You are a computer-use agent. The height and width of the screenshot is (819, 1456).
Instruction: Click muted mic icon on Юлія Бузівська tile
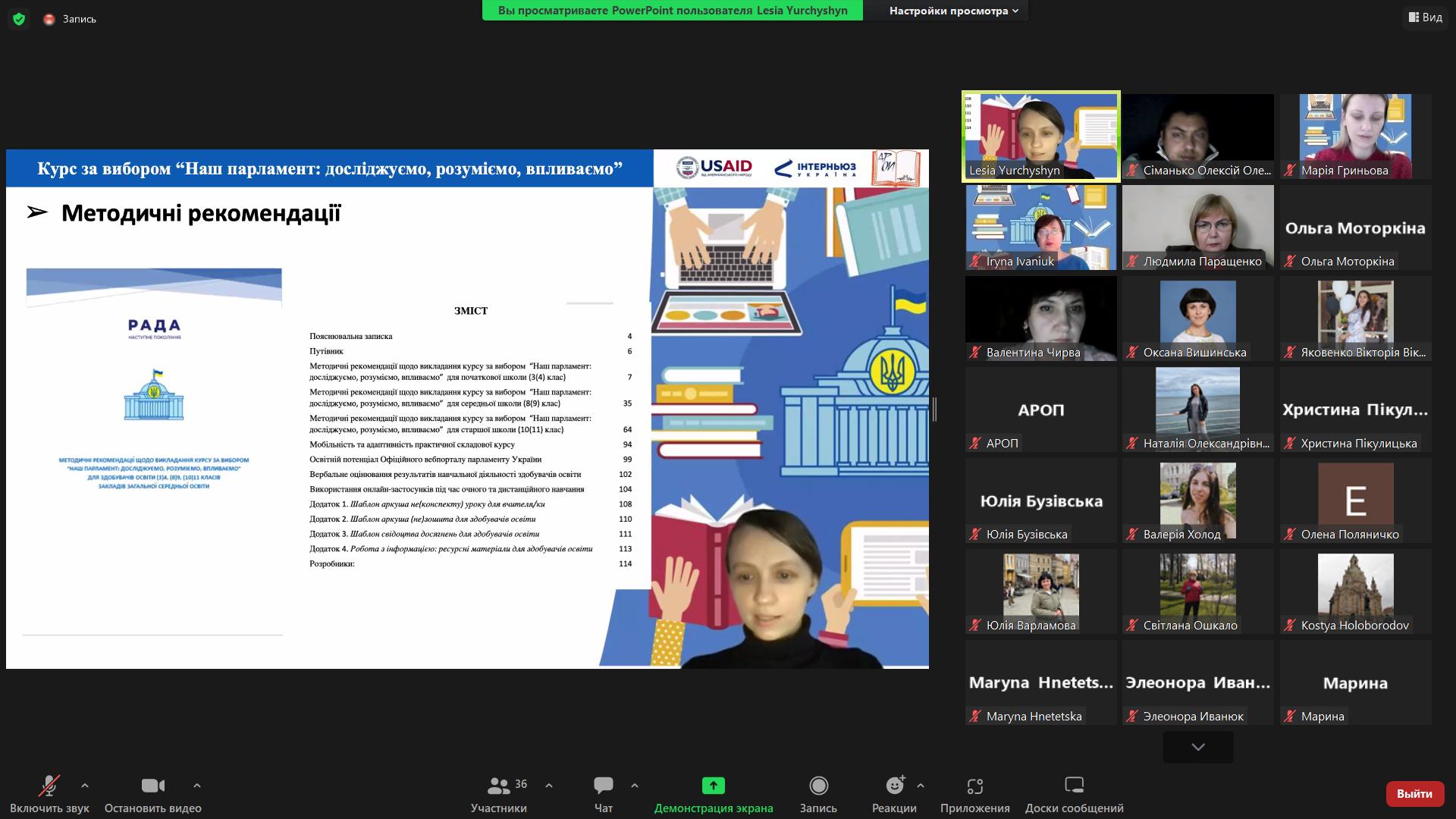(975, 535)
